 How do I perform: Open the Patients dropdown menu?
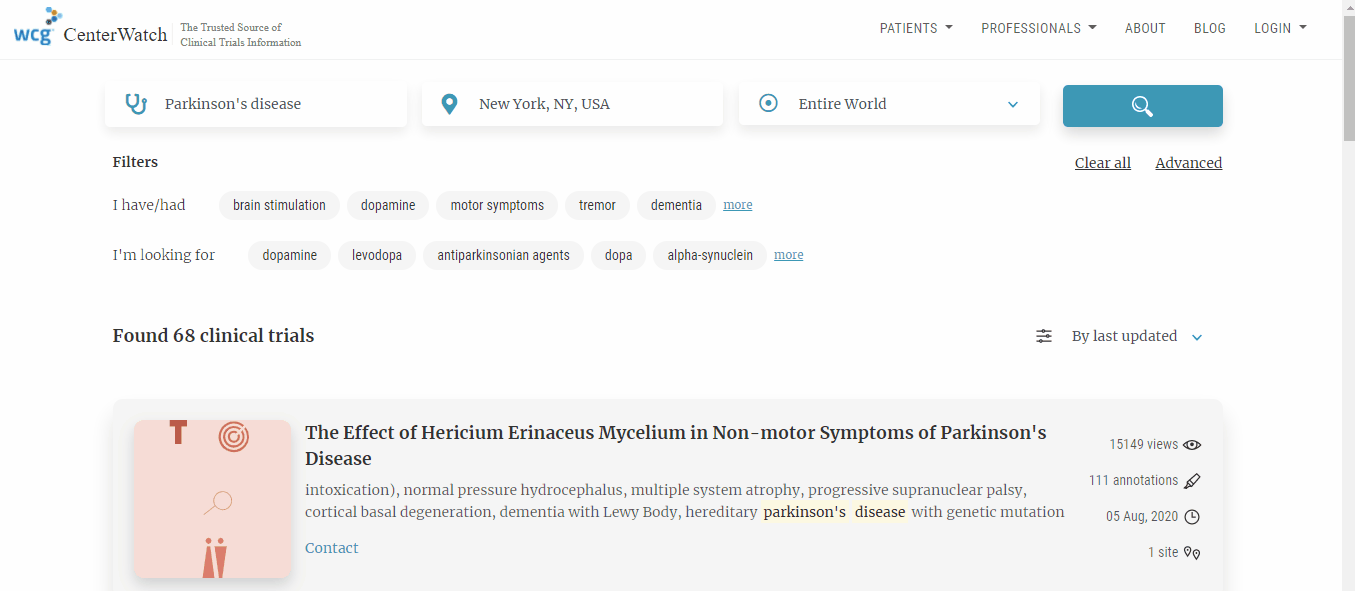(915, 28)
